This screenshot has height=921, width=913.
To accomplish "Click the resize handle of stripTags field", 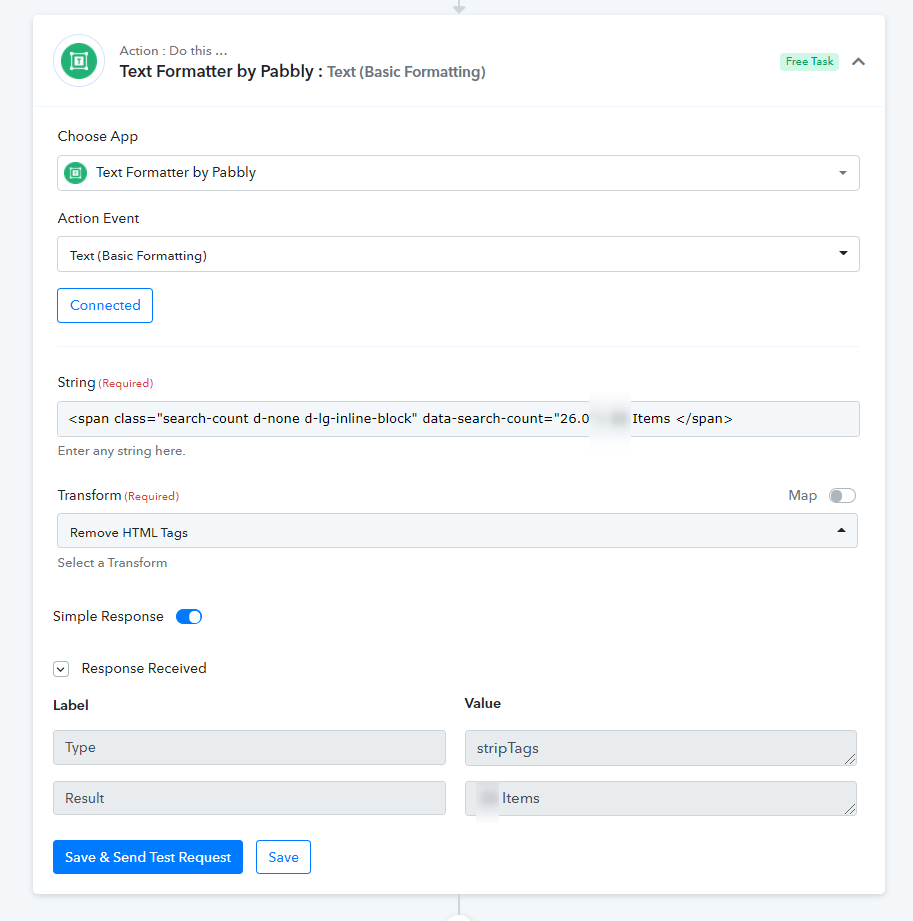I will (850, 759).
